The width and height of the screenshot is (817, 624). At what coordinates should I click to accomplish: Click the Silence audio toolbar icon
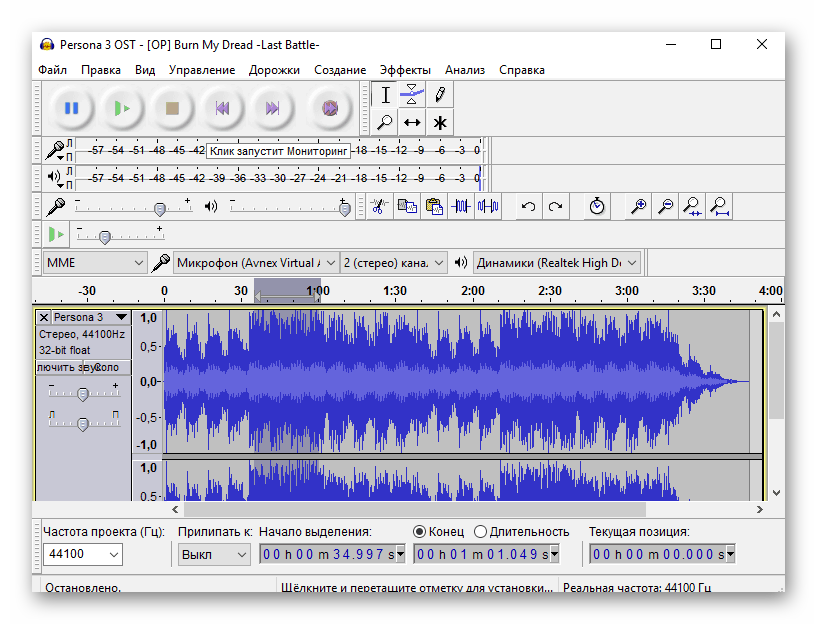coord(487,207)
